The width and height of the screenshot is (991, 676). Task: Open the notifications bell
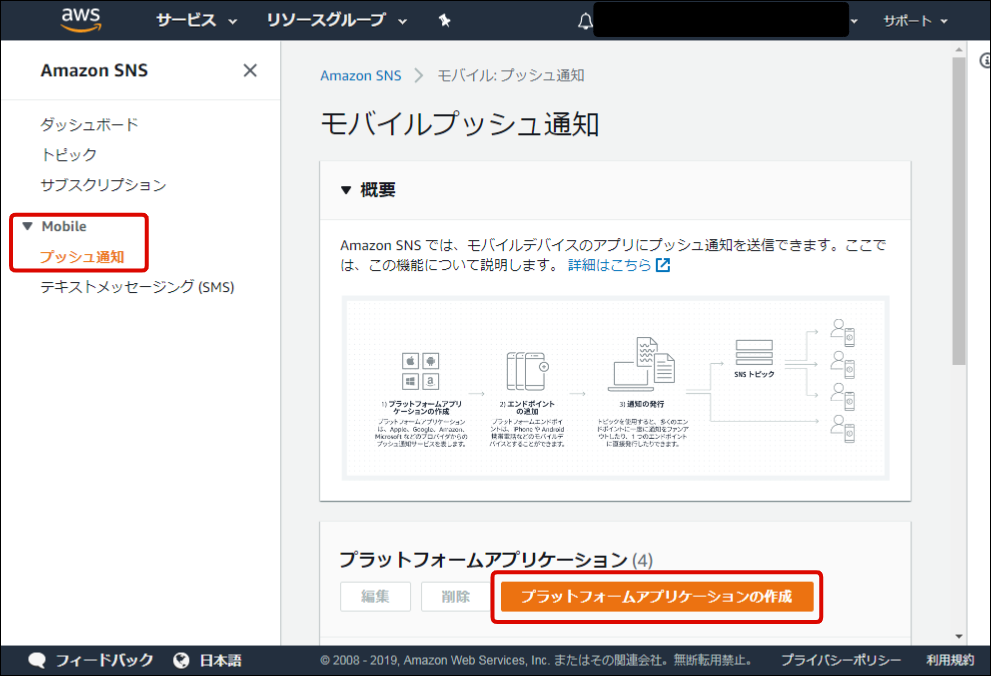[585, 21]
